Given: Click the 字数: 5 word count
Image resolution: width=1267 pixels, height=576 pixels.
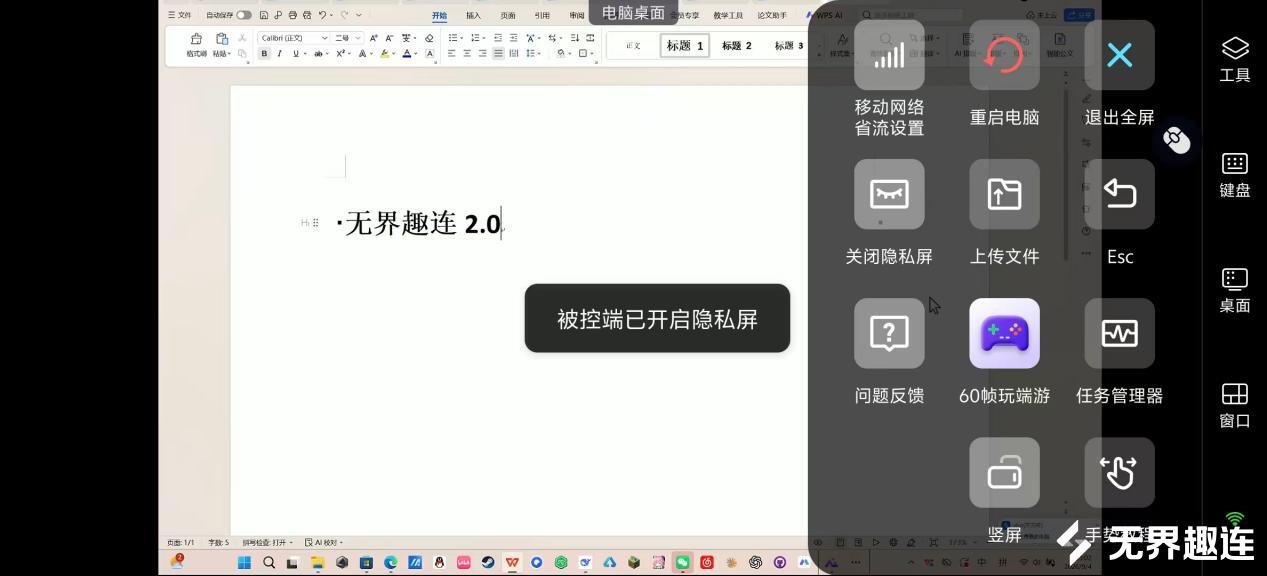Looking at the screenshot, I should tap(218, 542).
